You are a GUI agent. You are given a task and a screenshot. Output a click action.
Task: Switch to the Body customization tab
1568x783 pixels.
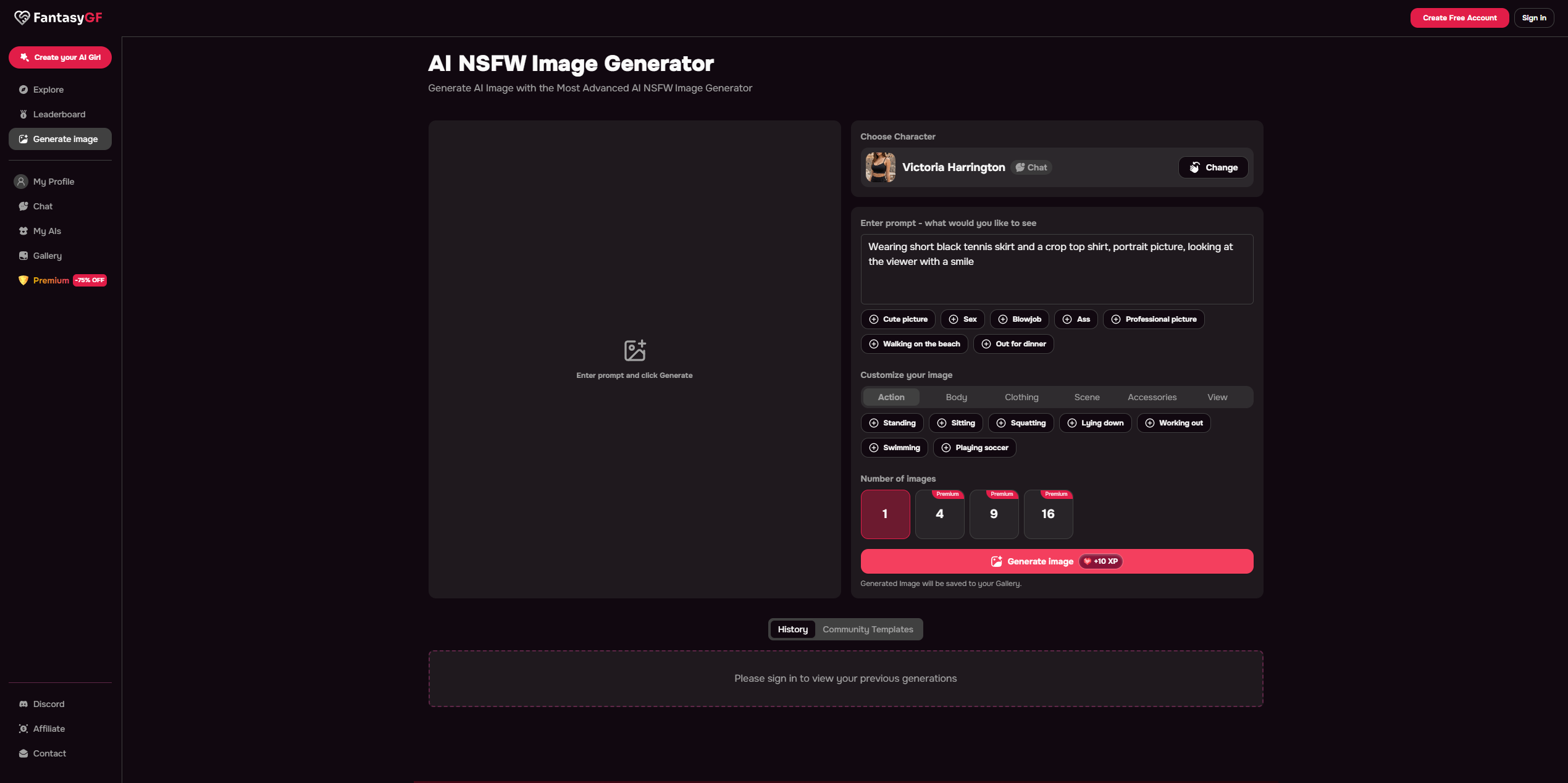(956, 397)
